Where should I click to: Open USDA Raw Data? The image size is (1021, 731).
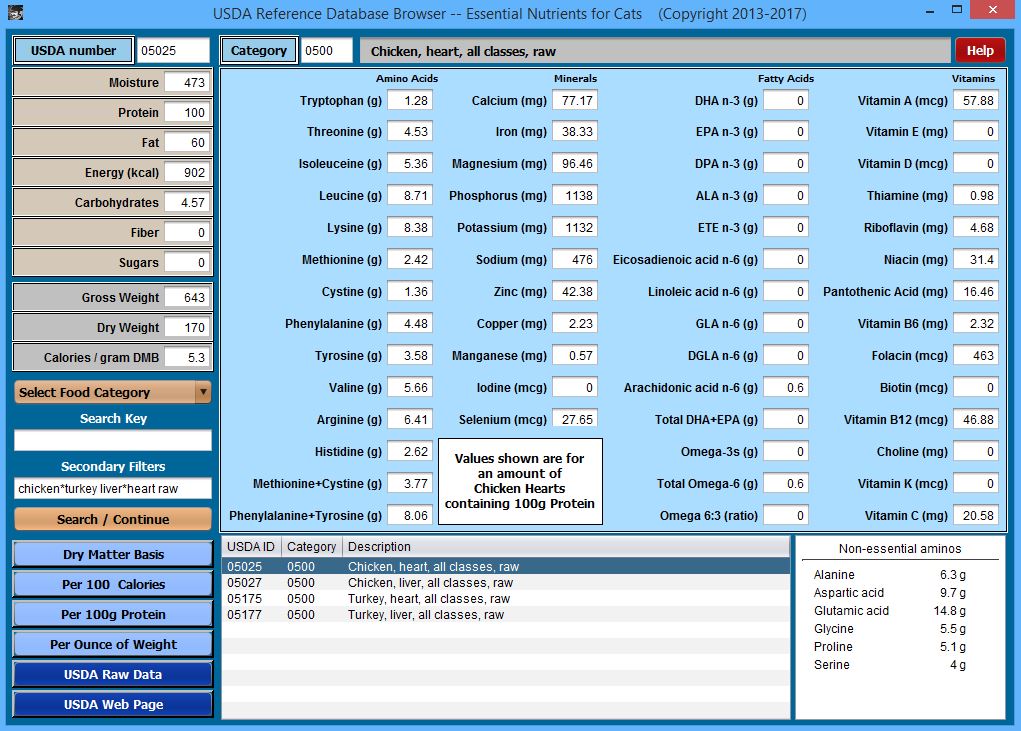click(x=113, y=675)
